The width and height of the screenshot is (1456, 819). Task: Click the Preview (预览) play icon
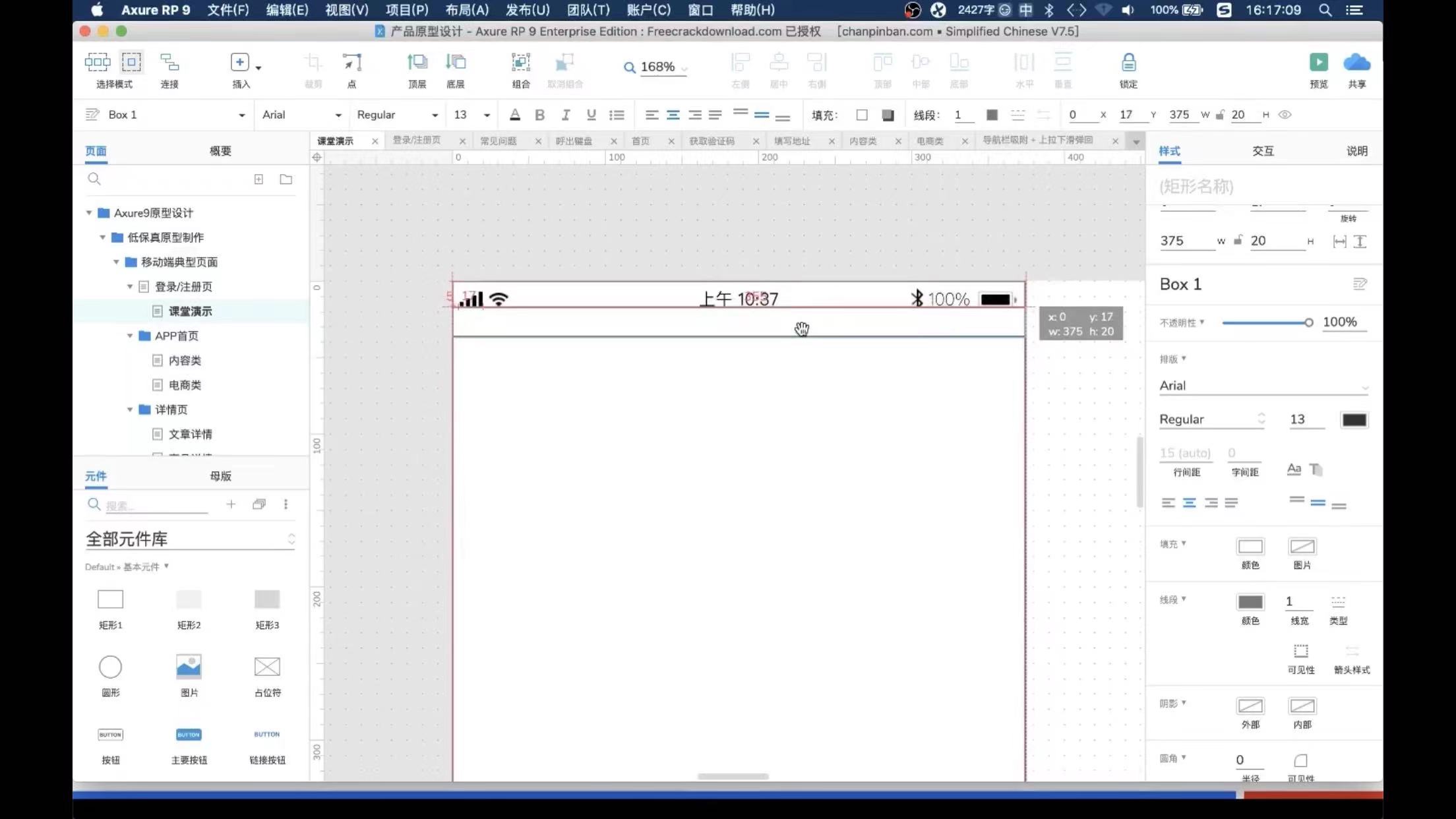tap(1318, 63)
